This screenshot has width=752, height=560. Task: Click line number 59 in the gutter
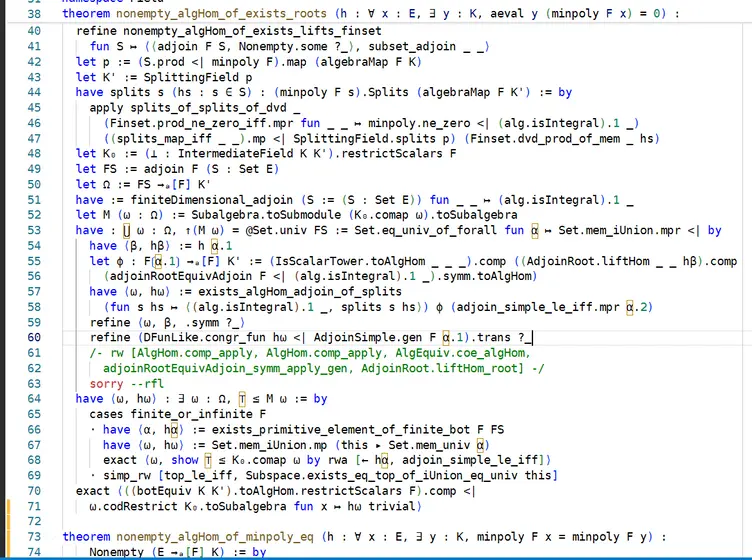click(34, 322)
